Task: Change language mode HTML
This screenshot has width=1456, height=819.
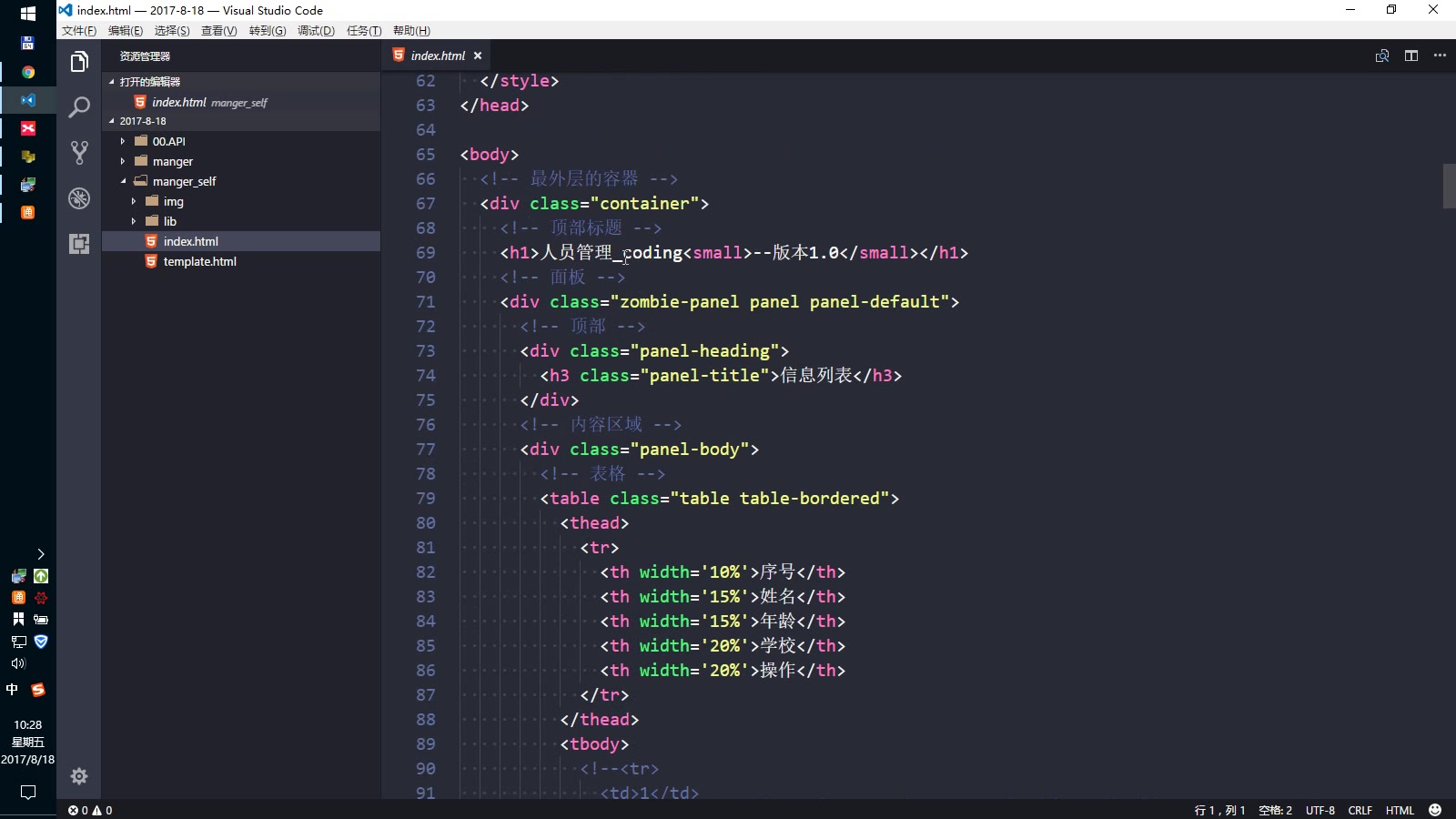Action: (1400, 810)
